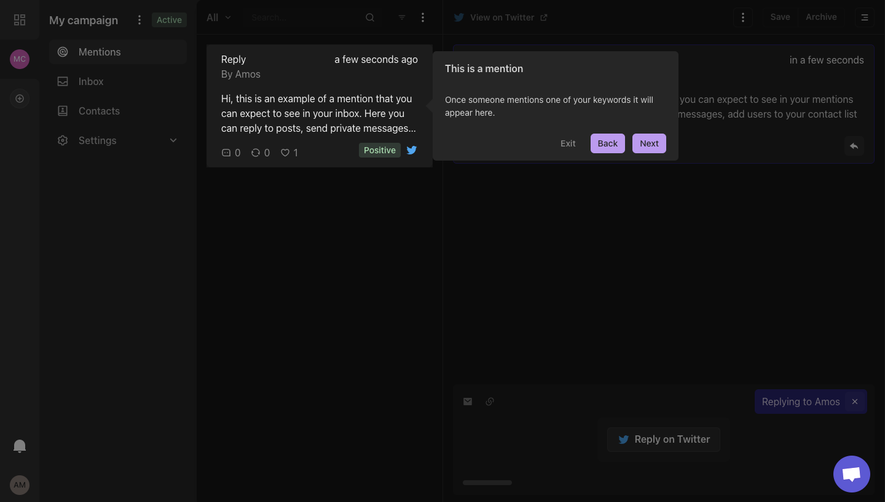Exit the onboarding tour
The image size is (885, 502).
(568, 143)
